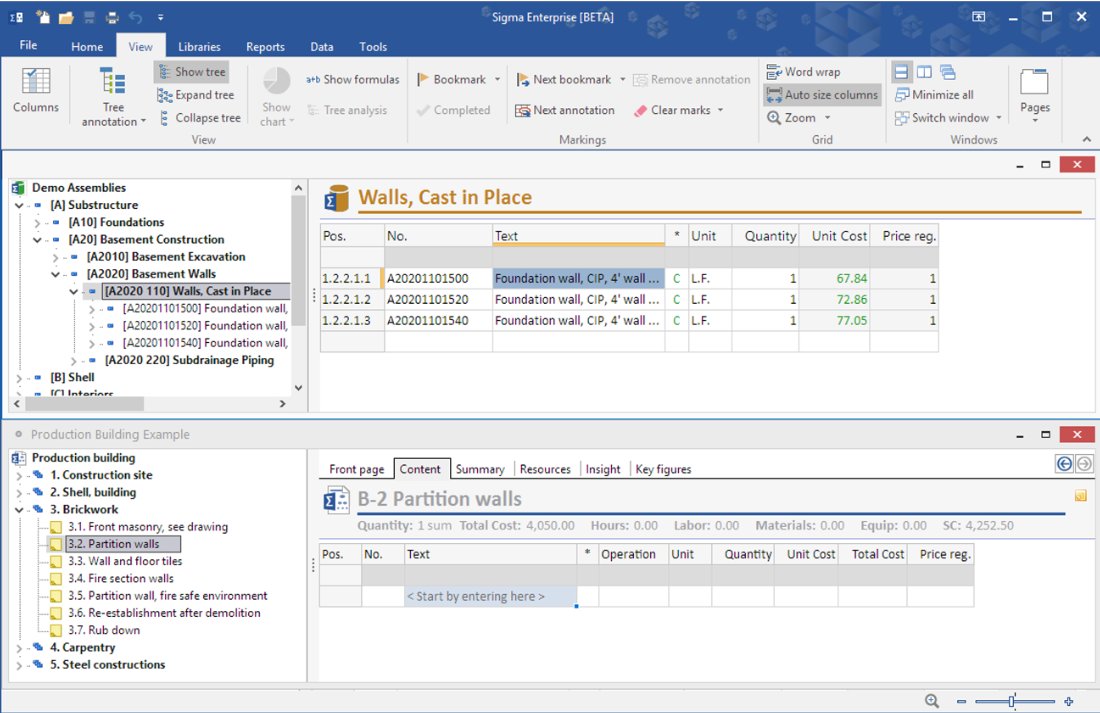This screenshot has height=713, width=1100.
Task: Open Tree annotation tool
Action: click(113, 97)
